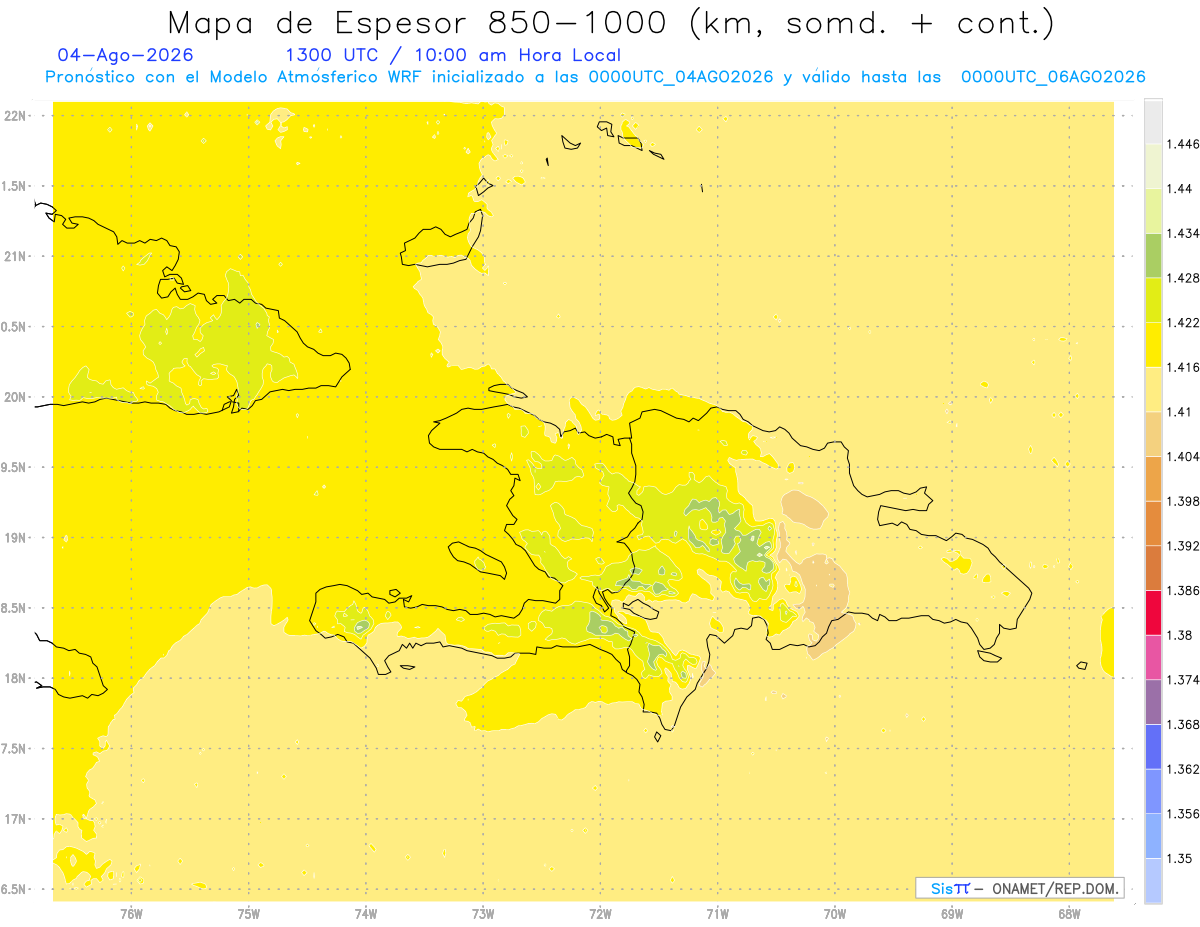Pick the bright yellow swatch between 1.422 and 1.416
This screenshot has height=927, width=1200.
click(1153, 345)
